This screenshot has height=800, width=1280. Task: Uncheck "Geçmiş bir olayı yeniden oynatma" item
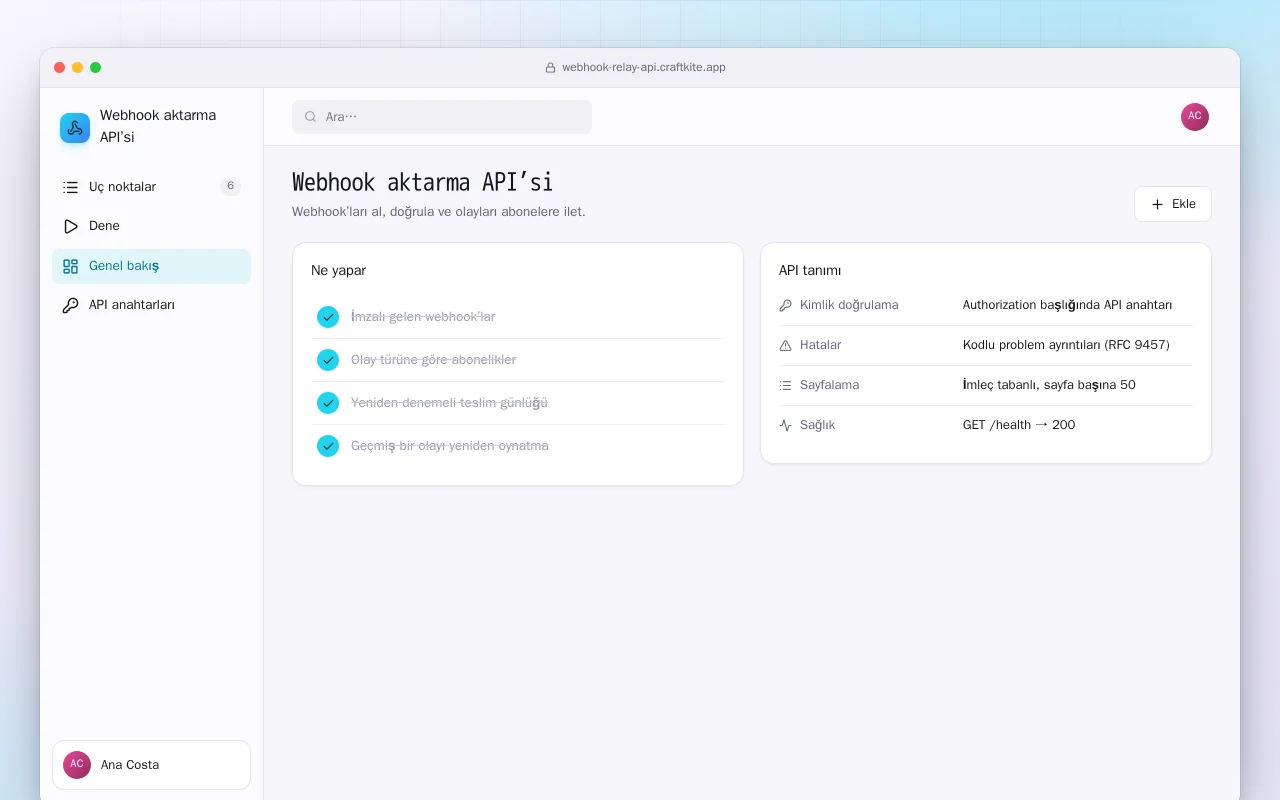click(x=328, y=446)
